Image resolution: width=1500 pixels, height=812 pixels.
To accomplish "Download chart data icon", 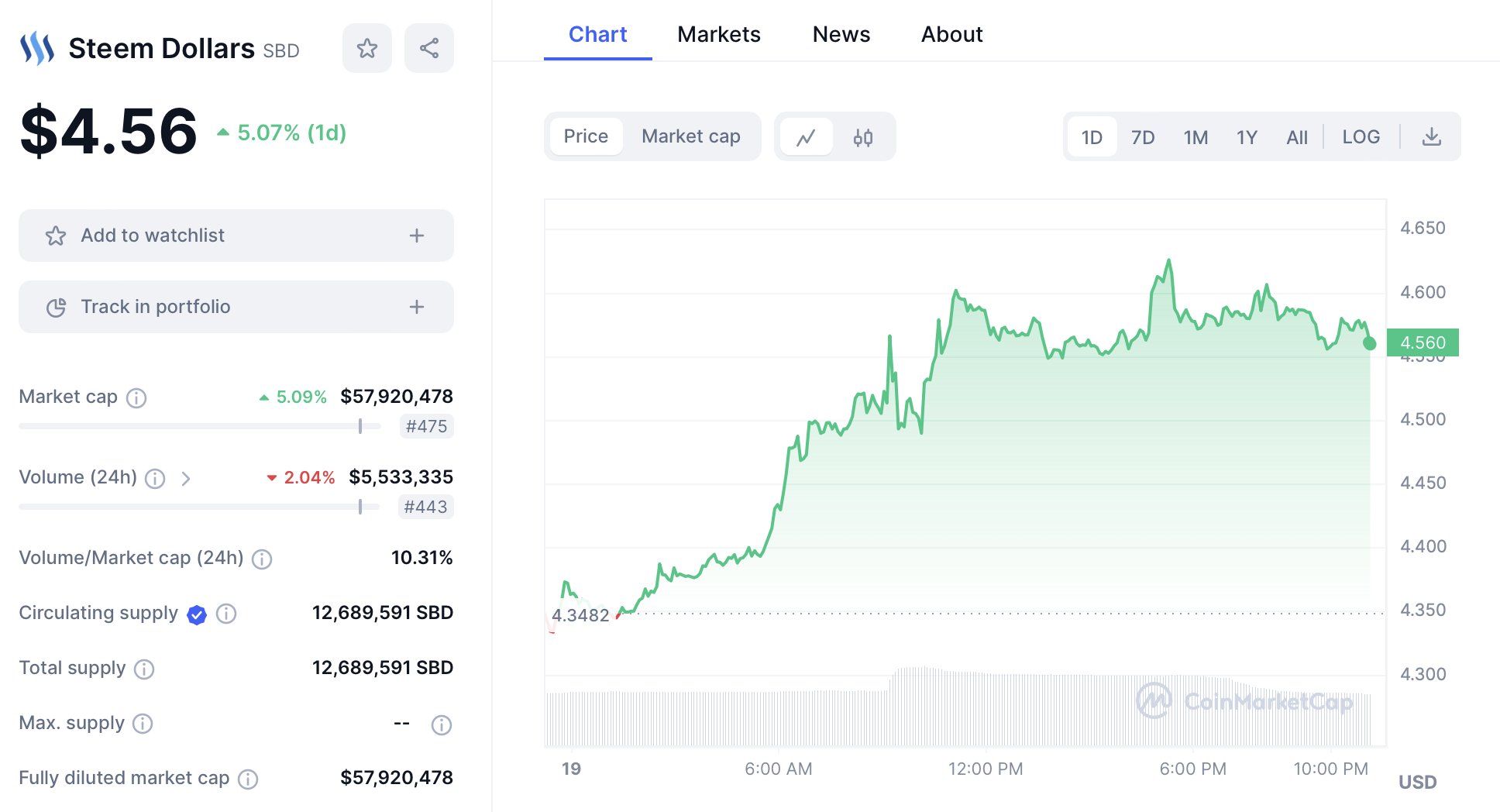I will [1432, 137].
